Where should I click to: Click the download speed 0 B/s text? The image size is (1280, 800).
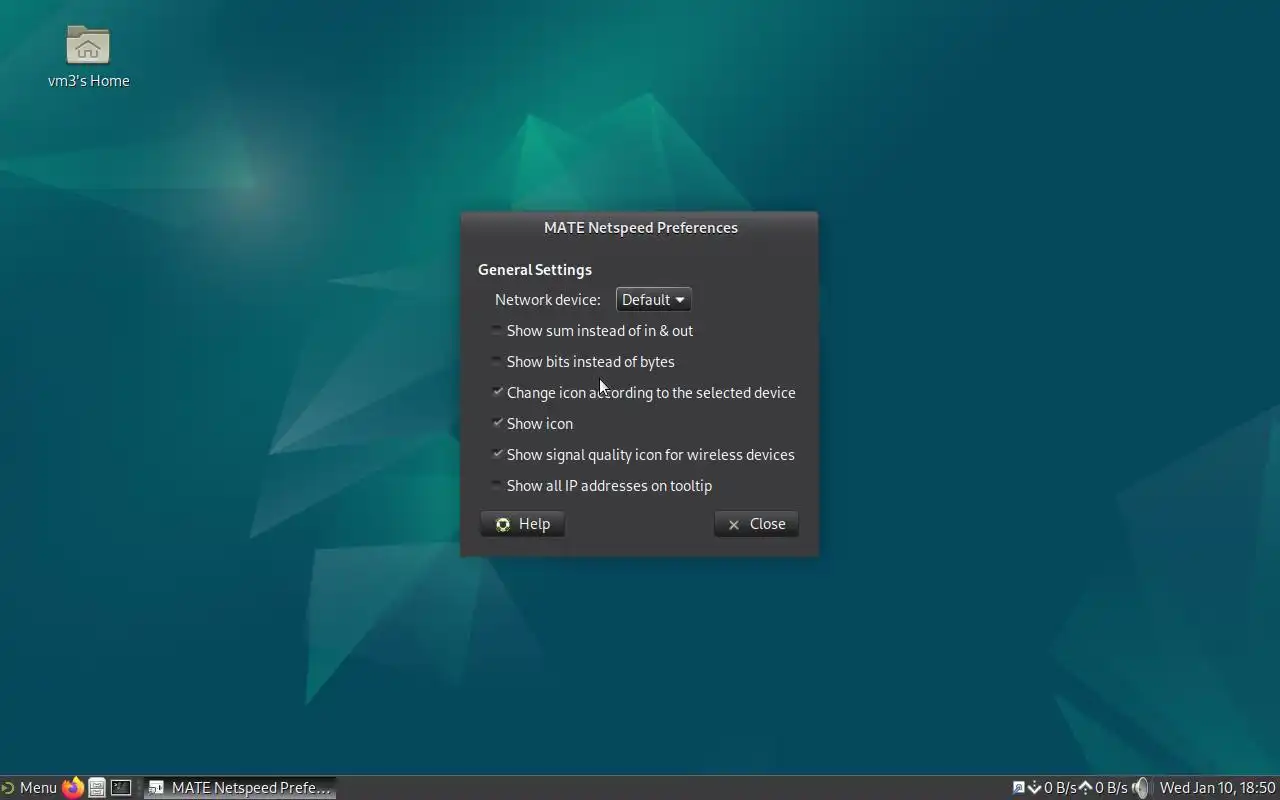1060,787
